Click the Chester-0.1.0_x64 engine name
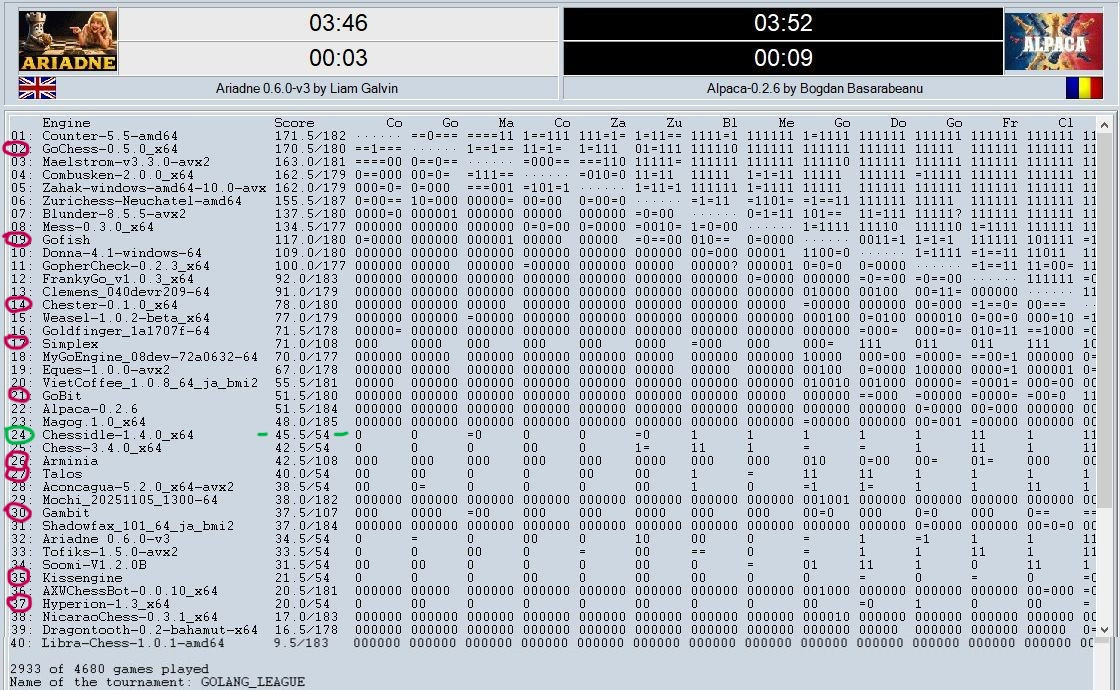The width and height of the screenshot is (1120, 690). 110,305
